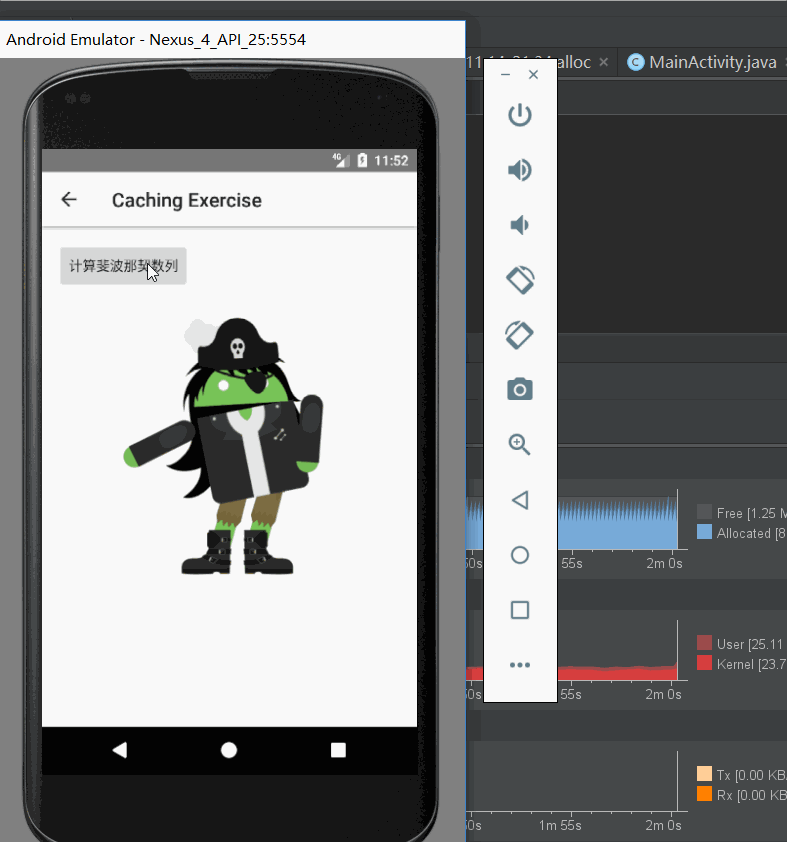Close the alloc file tab
787x842 pixels.
click(x=603, y=62)
